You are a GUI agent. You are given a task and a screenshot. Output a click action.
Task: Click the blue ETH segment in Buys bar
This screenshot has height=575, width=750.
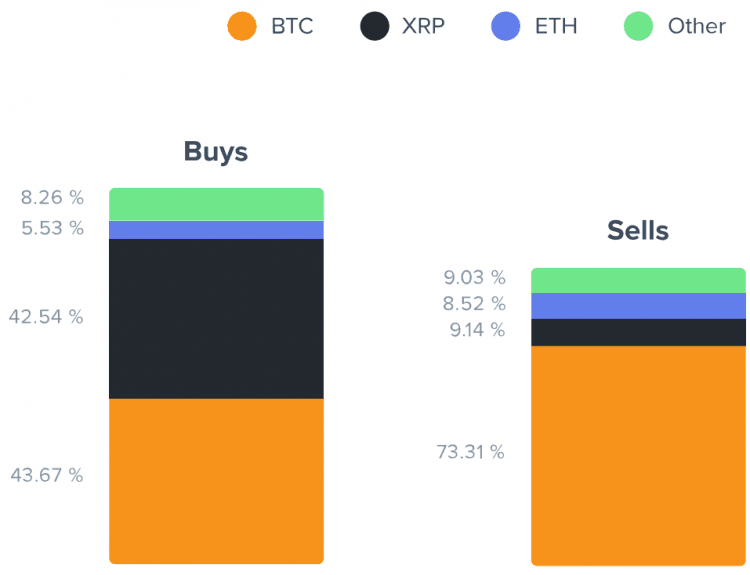click(x=216, y=230)
